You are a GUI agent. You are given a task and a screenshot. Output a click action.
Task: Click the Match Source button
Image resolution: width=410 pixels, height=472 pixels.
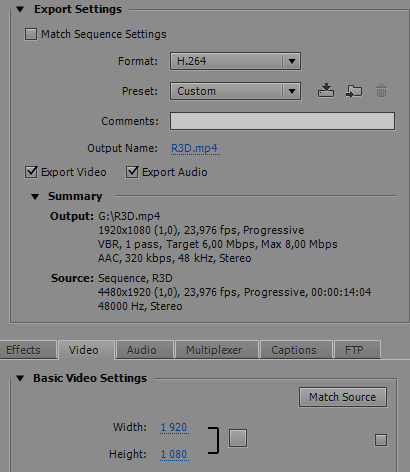[x=343, y=397]
